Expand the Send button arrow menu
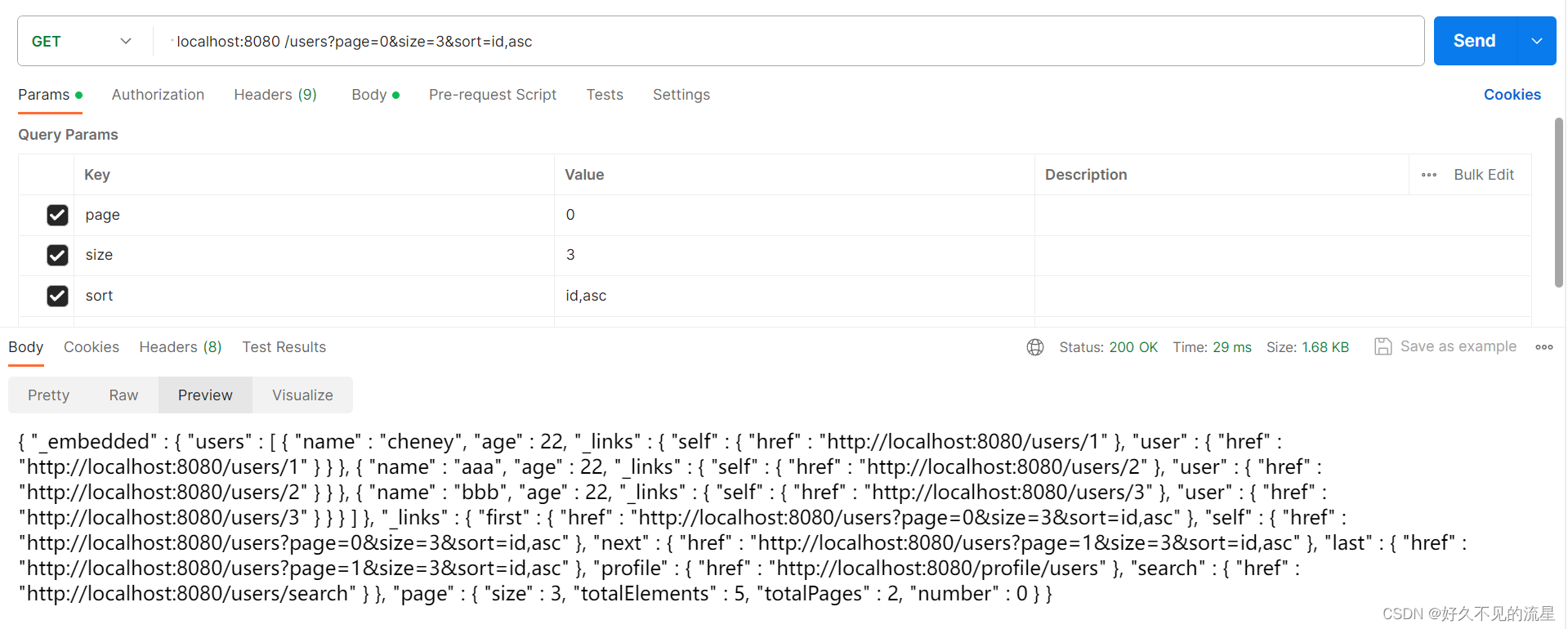 (x=1536, y=41)
